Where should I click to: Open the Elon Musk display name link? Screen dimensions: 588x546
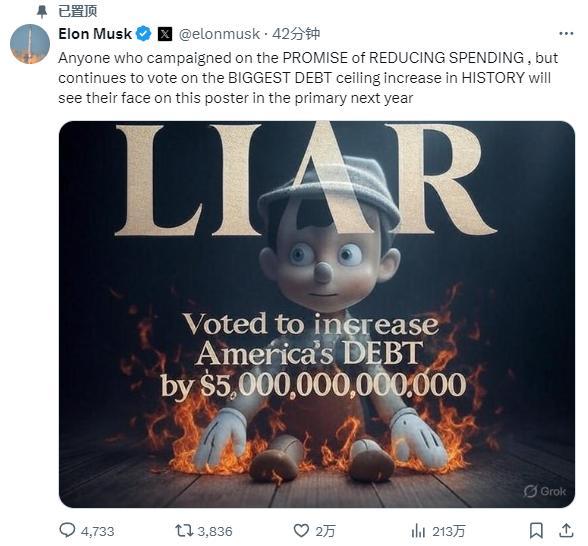[x=95, y=34]
